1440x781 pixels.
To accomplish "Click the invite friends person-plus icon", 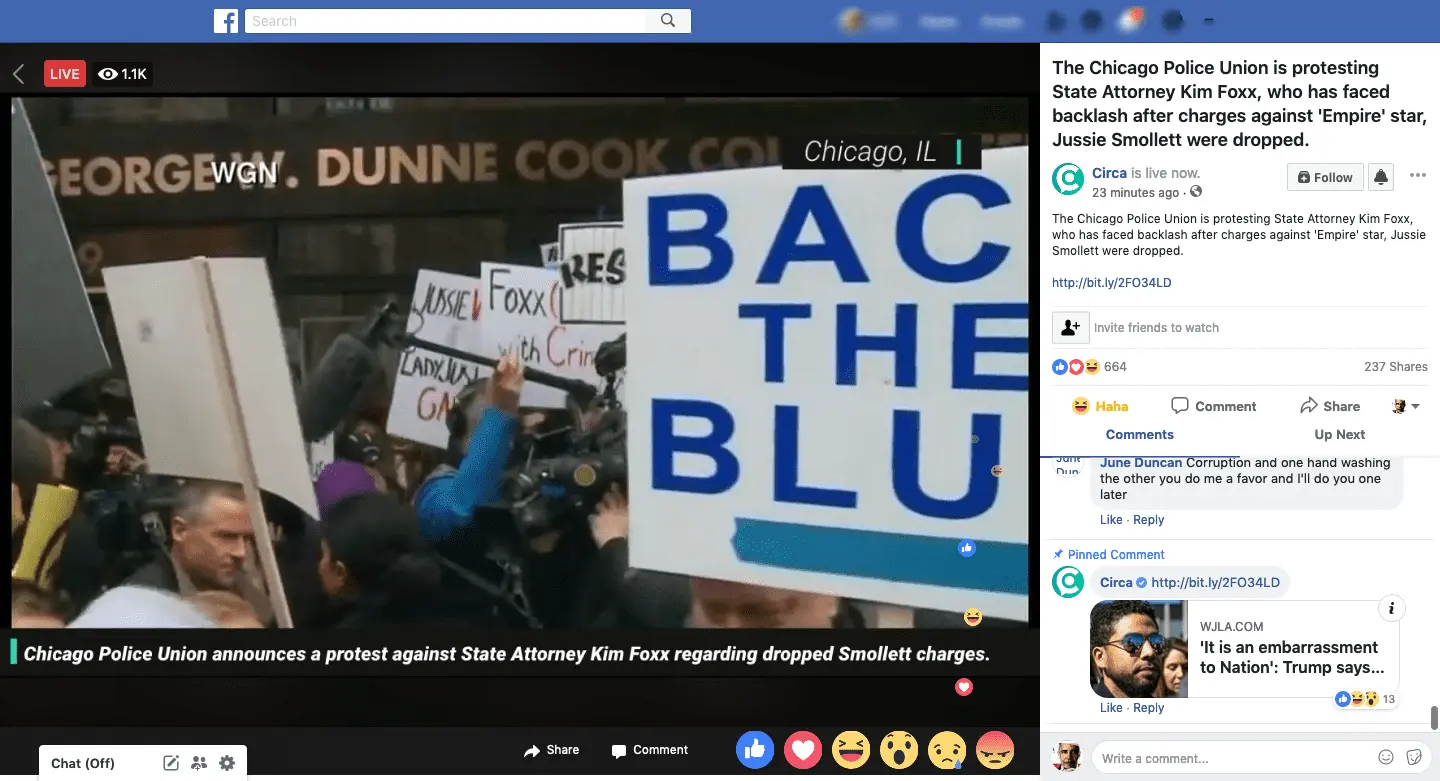I will tap(1070, 327).
